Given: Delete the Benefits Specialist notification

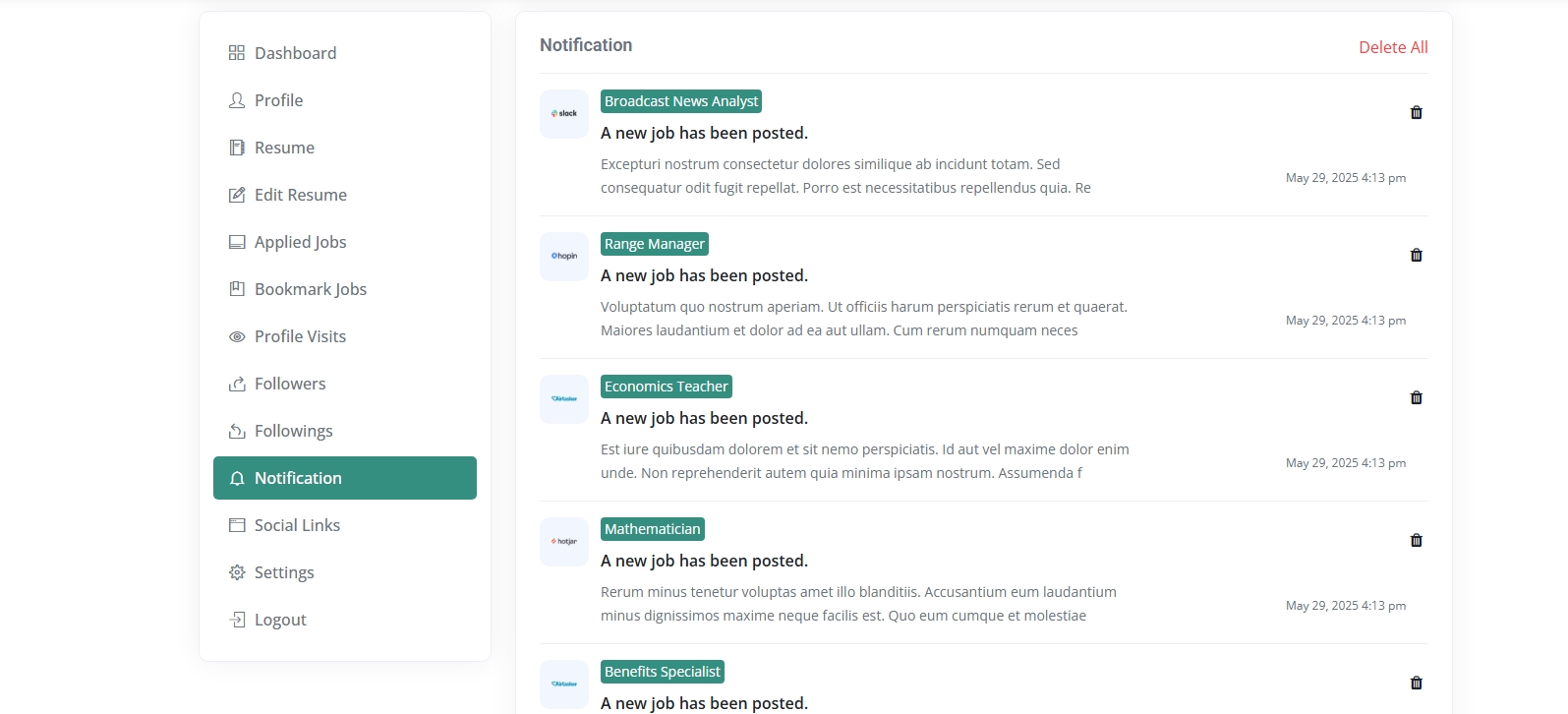Looking at the screenshot, I should (1416, 683).
